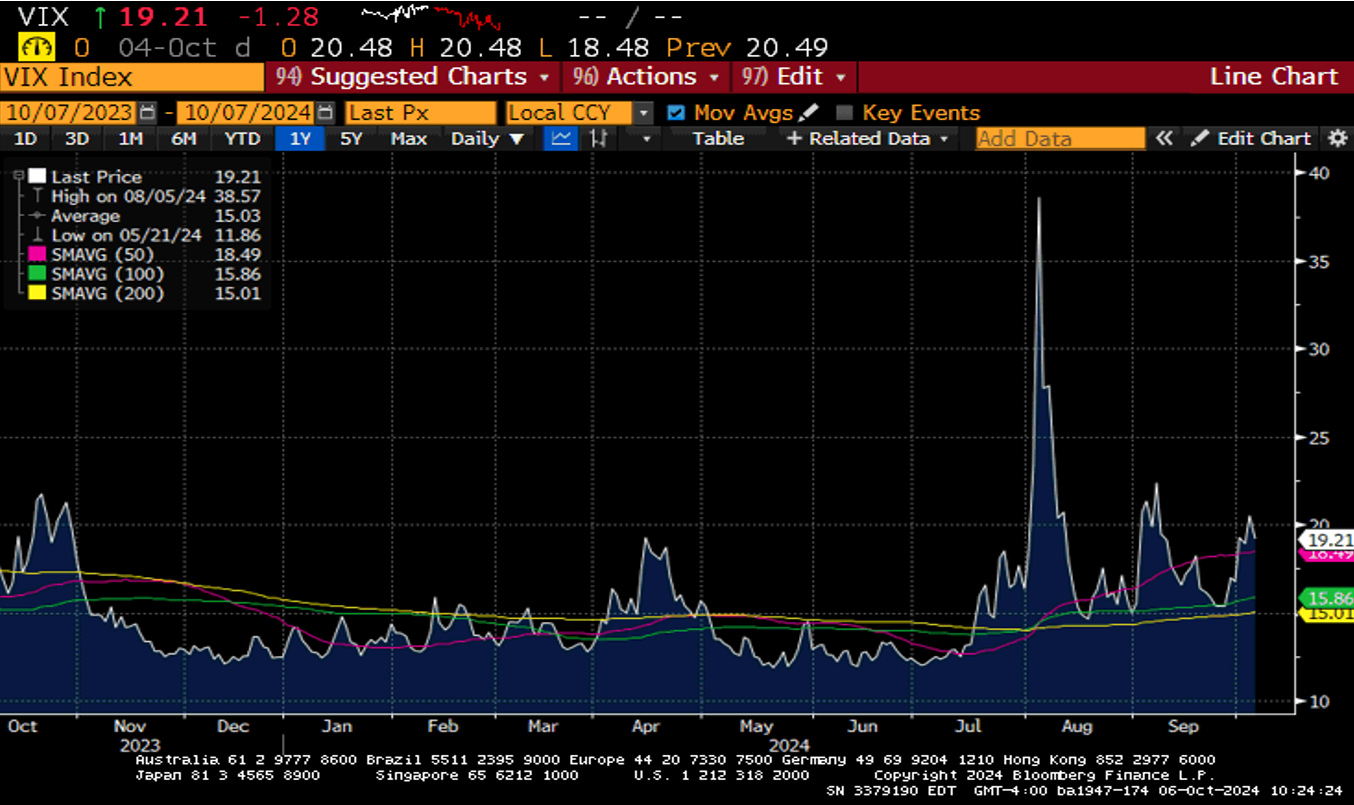Collapse the legend box toggle beside Last Price
Viewport: 1354px width, 805px height.
[x=17, y=176]
